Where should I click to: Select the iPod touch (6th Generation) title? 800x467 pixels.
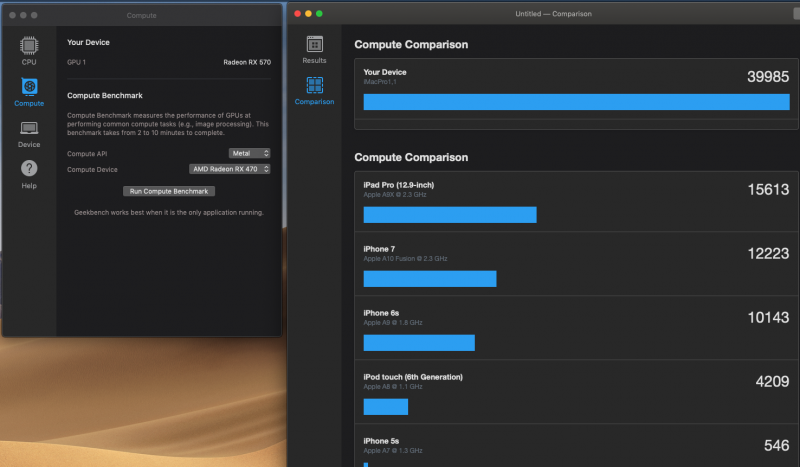[413, 377]
